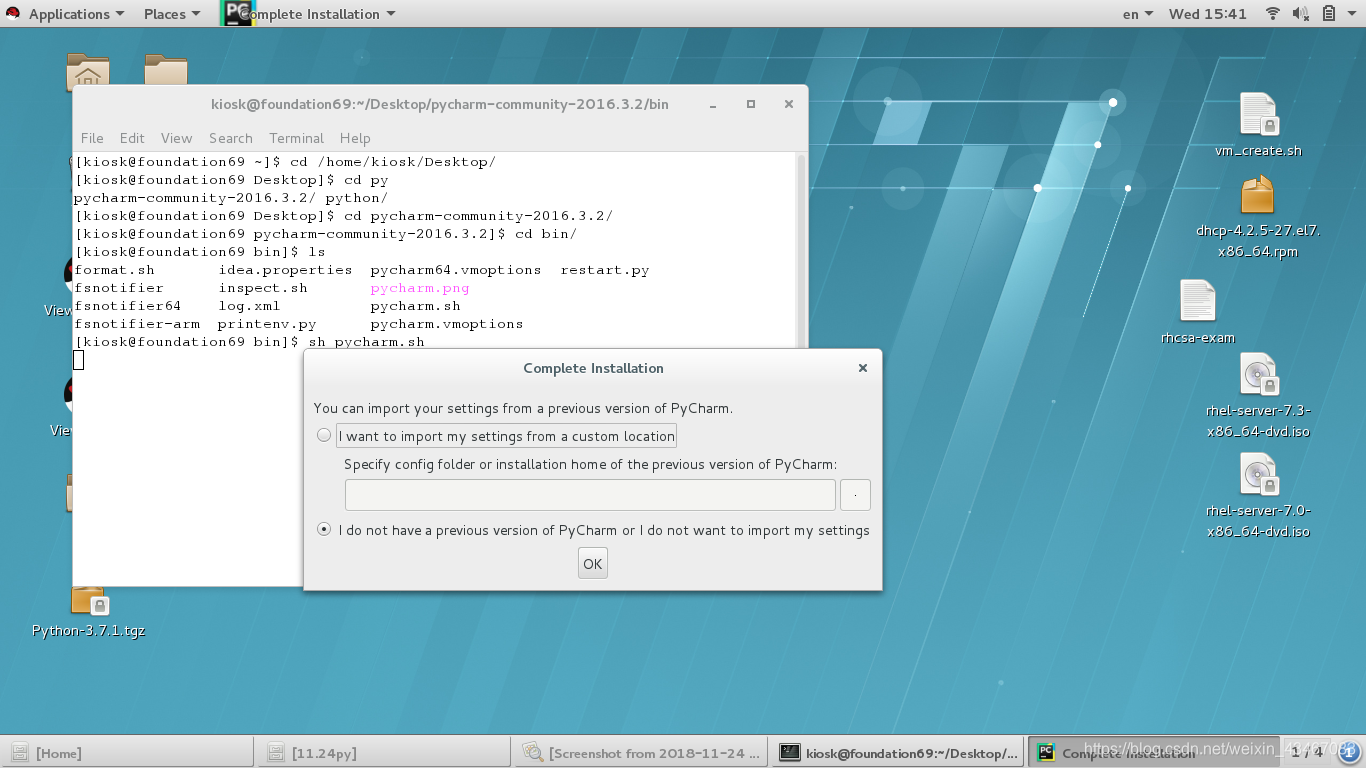Switch to Complete Installation taskbar button

click(x=1155, y=752)
